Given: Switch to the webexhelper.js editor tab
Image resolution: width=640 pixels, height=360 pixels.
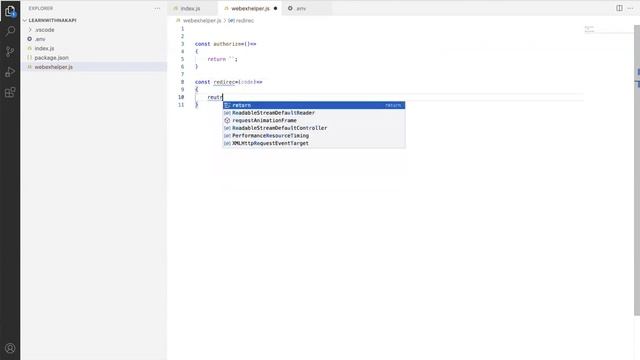Looking at the screenshot, I should (250, 9).
